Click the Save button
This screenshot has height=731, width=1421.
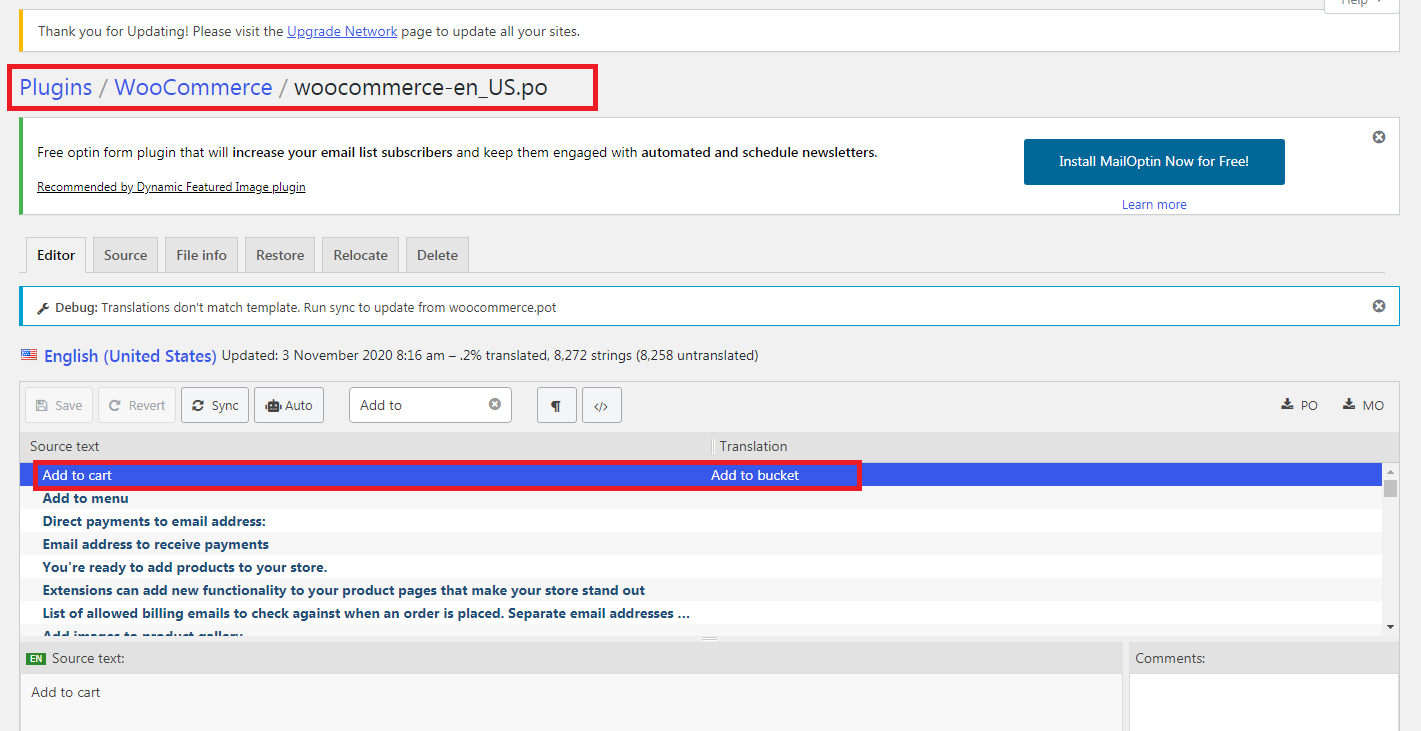coord(59,405)
